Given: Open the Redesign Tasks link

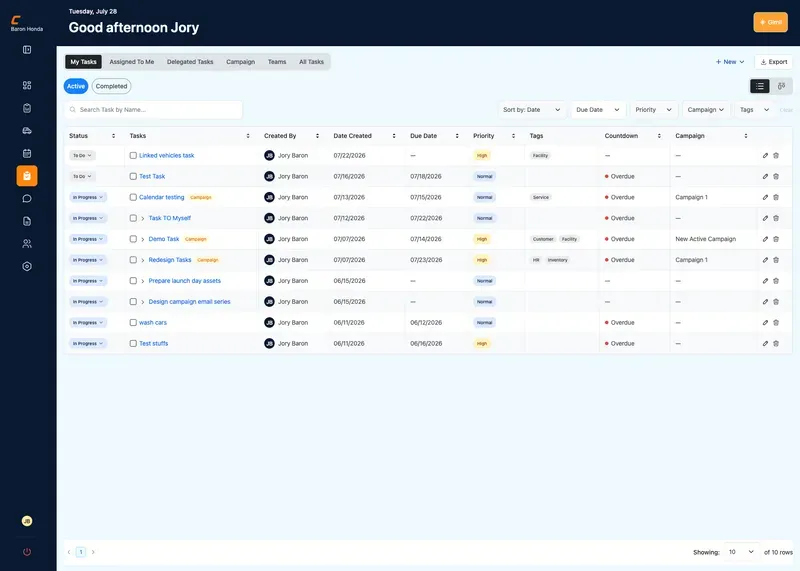Looking at the screenshot, I should pos(170,260).
